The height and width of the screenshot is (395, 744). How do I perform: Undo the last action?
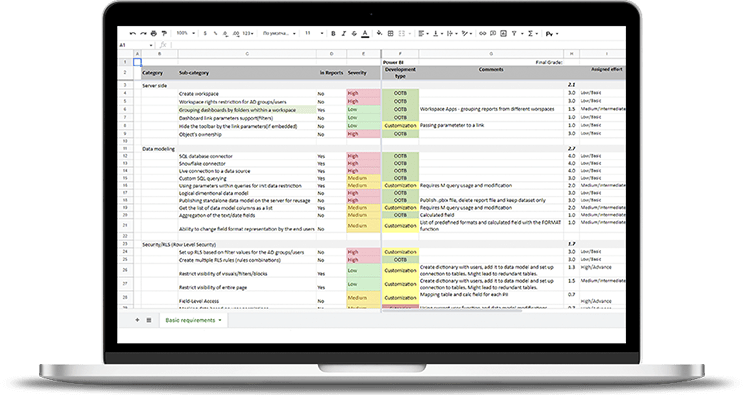pyautogui.click(x=133, y=33)
